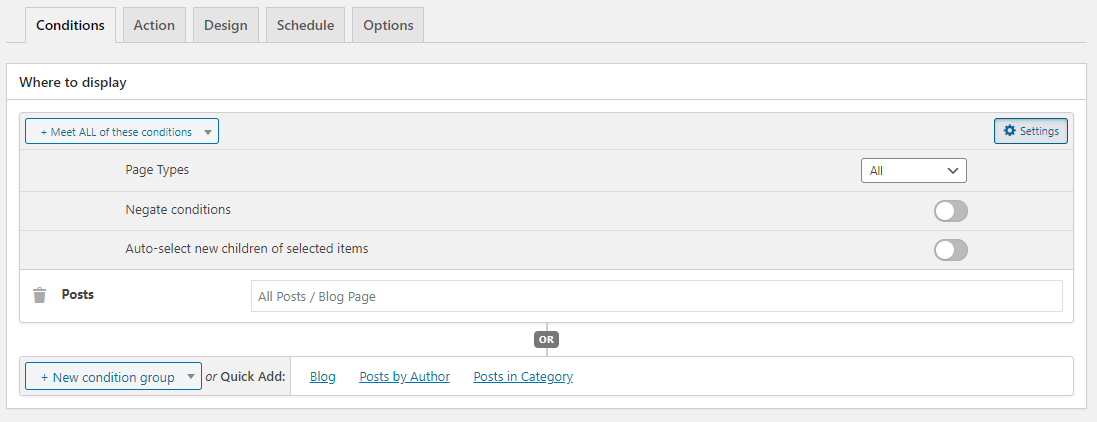
Task: Open Settings via the gear icon button
Action: [1031, 131]
